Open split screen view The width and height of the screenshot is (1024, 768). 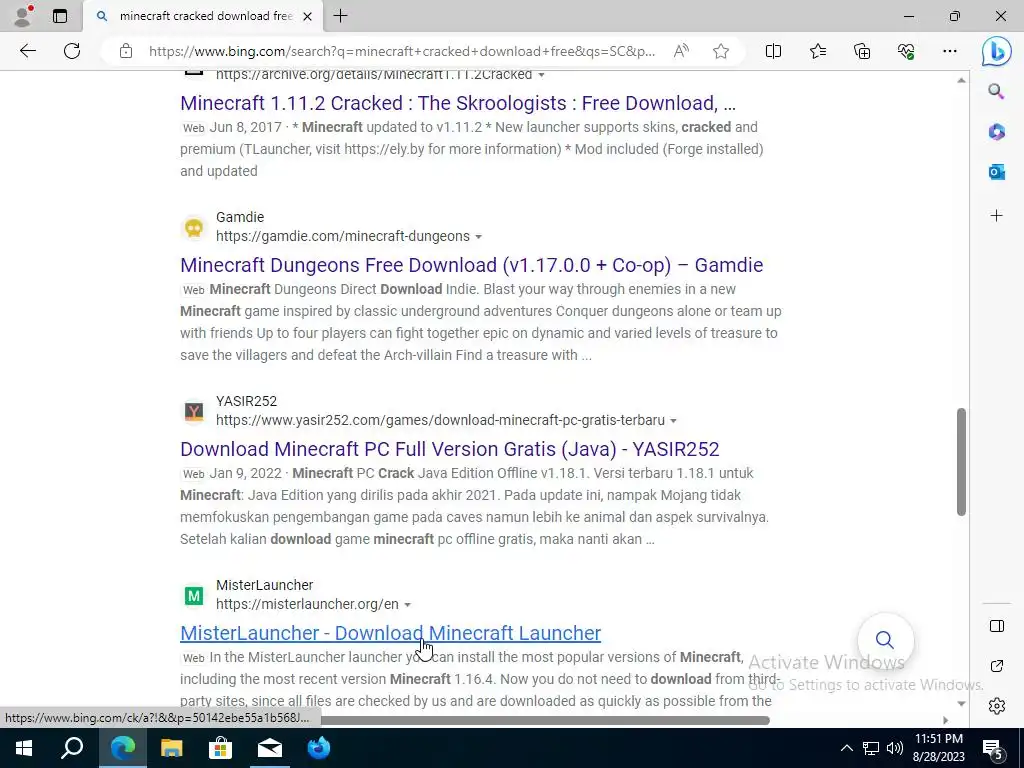click(x=773, y=51)
